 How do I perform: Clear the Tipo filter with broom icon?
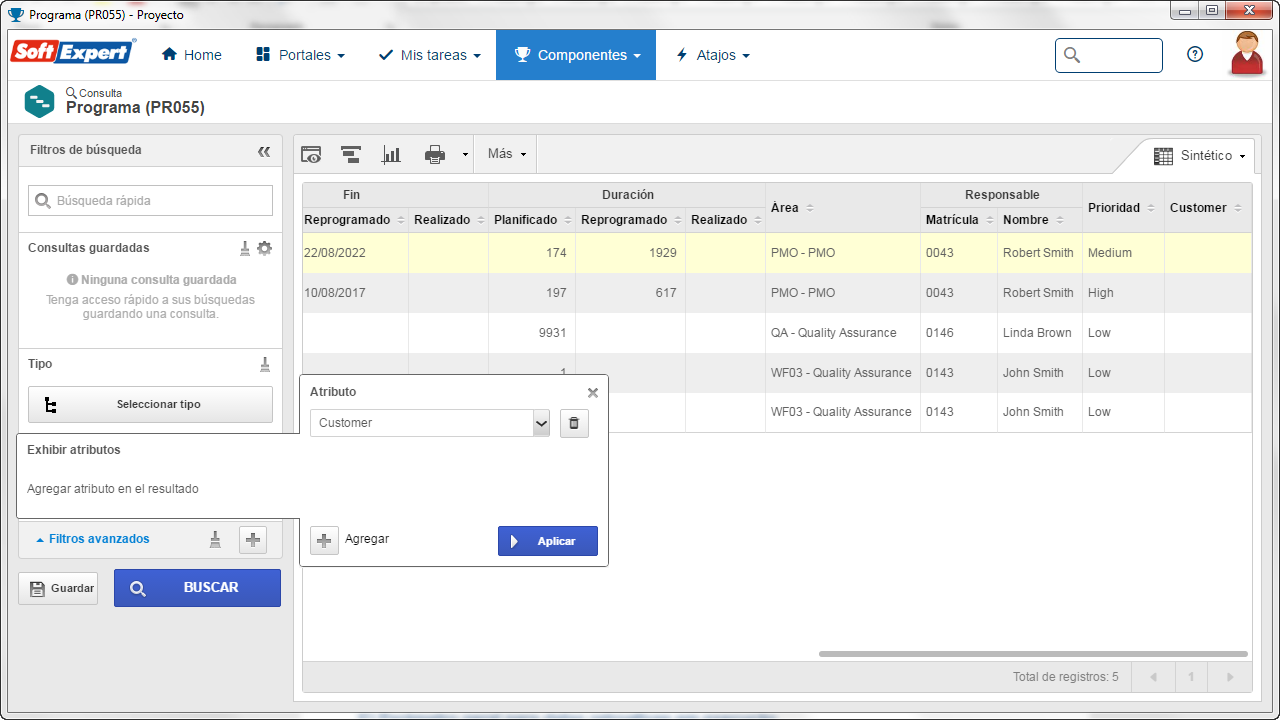[x=265, y=364]
